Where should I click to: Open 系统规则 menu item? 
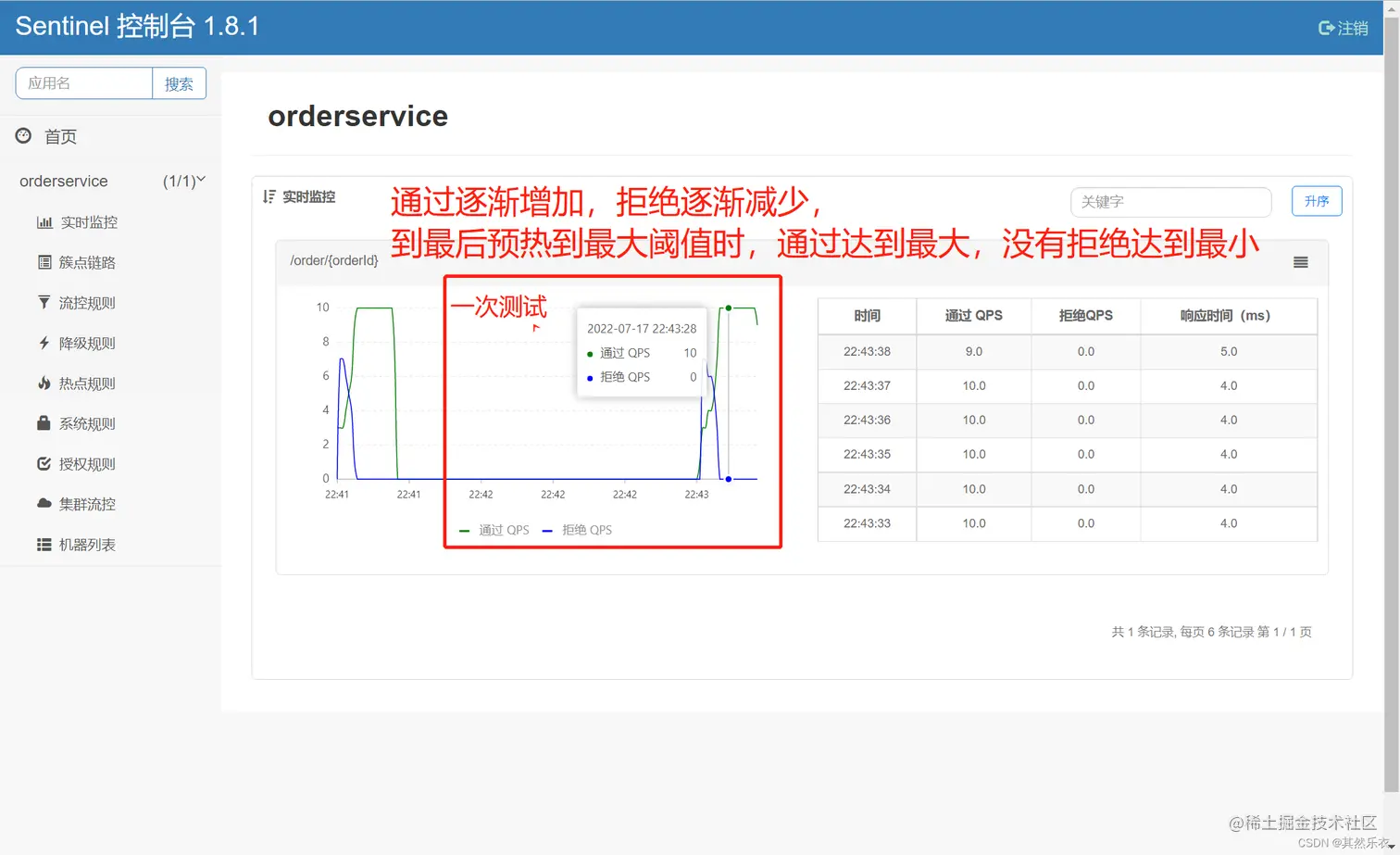(87, 423)
